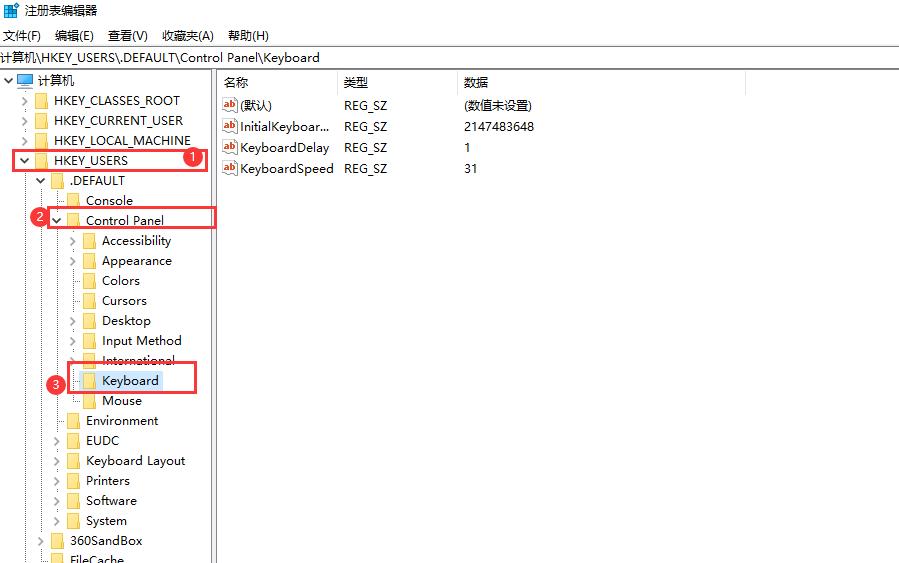
Task: Select the Desktop key
Action: tap(126, 321)
